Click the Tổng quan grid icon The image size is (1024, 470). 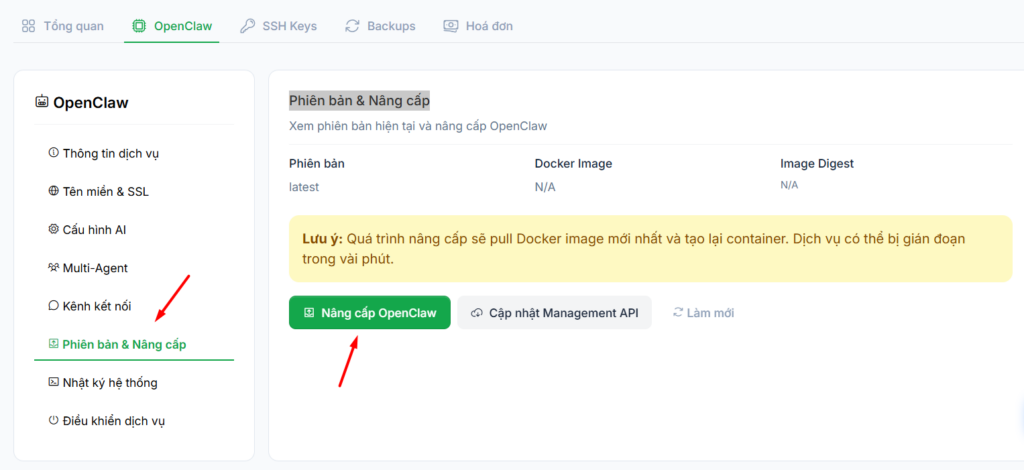coord(28,26)
